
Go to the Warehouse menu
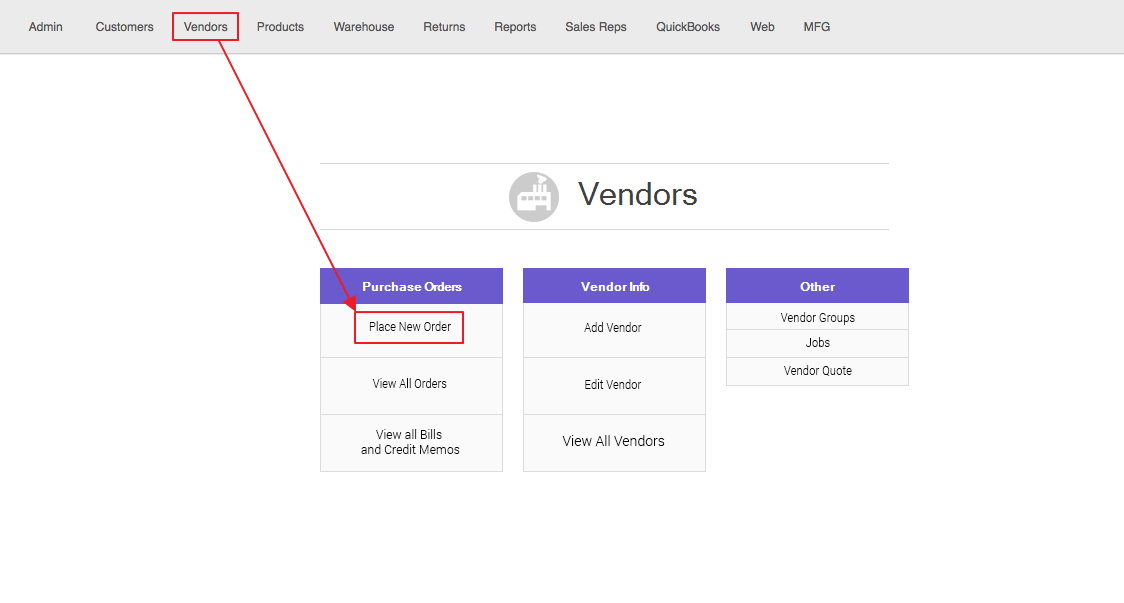coord(364,27)
